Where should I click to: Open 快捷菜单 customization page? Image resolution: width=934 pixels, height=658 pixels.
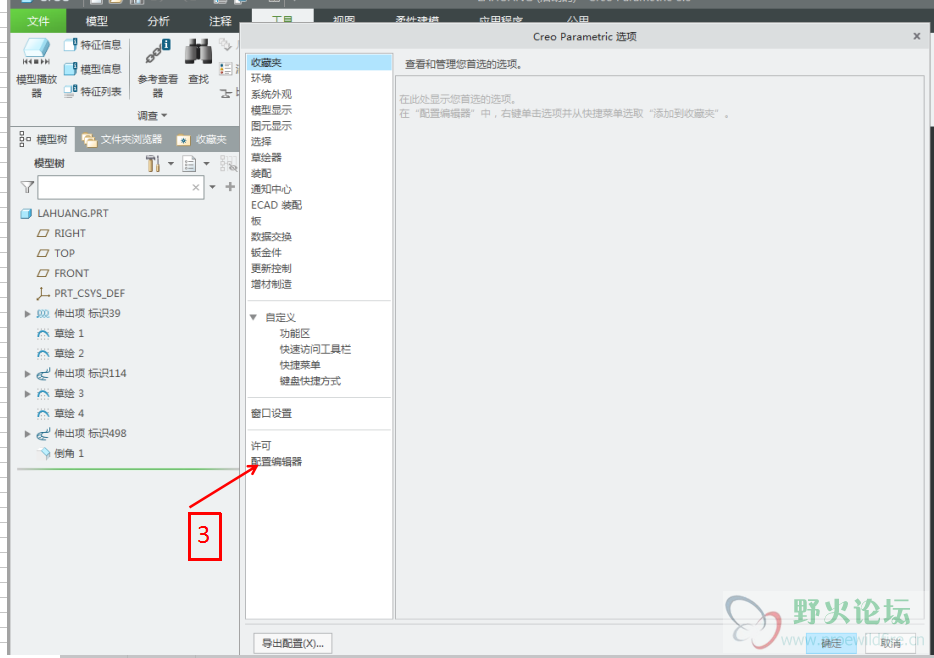coord(300,365)
